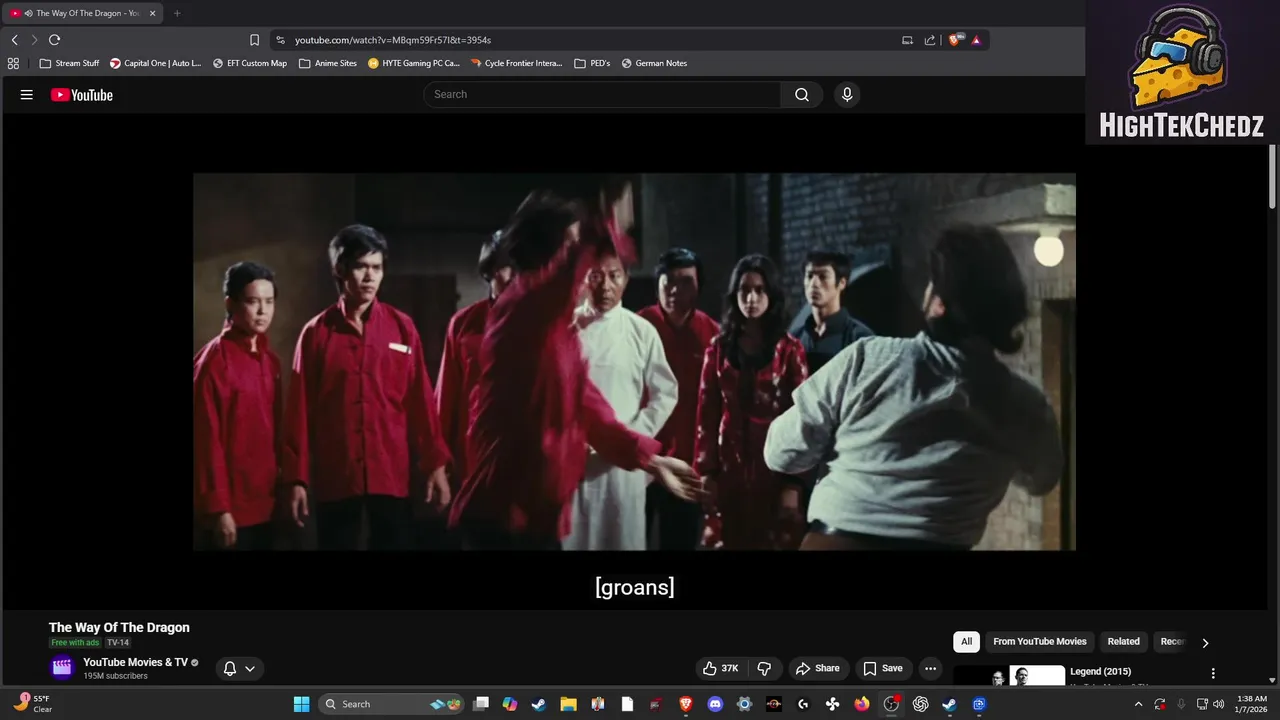Viewport: 1280px width, 720px height.
Task: Click inside the YouTube search box
Action: [602, 94]
